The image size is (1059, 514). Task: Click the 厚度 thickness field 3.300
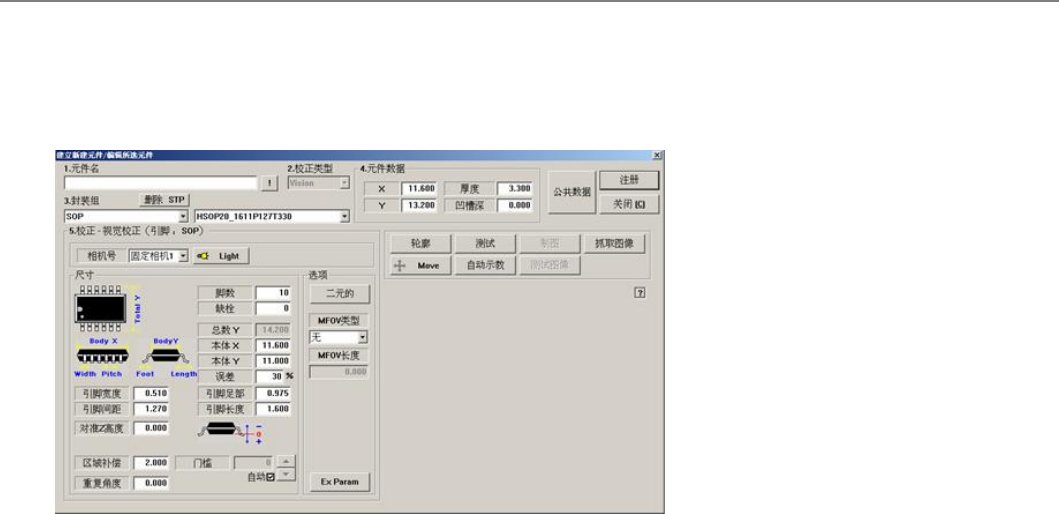coord(515,189)
